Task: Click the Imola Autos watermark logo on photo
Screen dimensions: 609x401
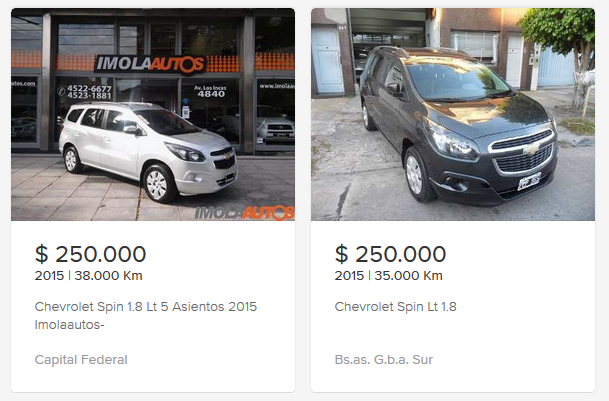Action: (244, 213)
